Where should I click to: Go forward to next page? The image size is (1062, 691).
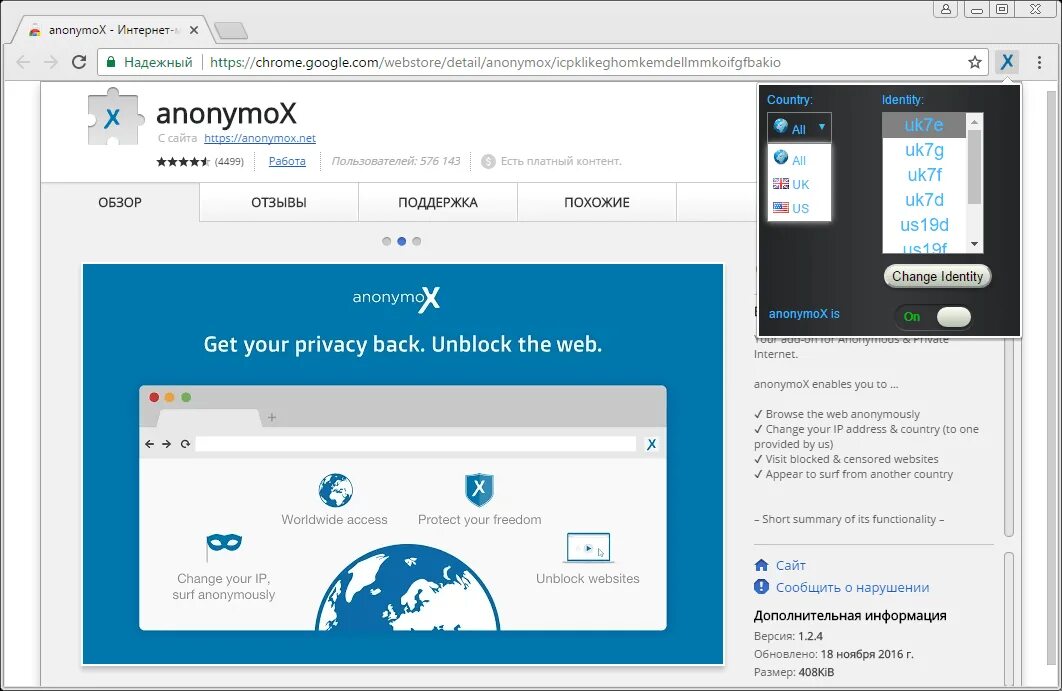[51, 62]
